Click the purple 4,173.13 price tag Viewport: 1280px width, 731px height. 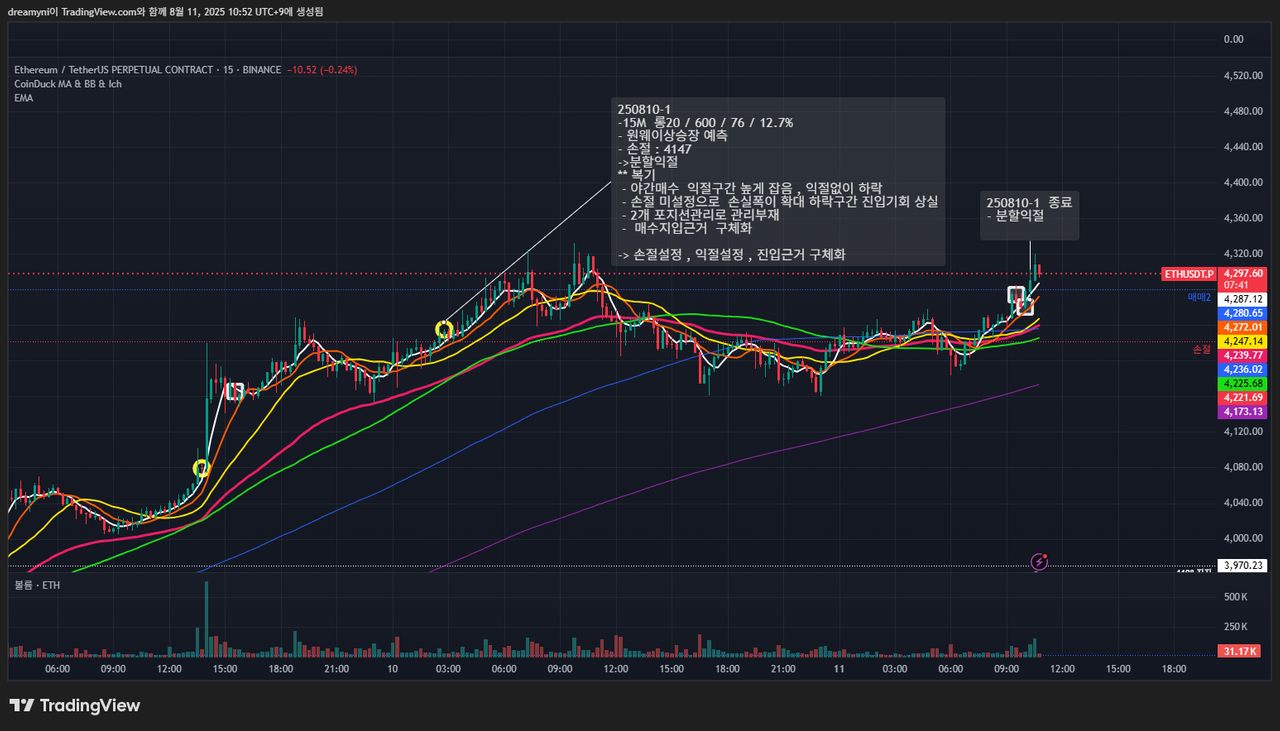click(1244, 412)
